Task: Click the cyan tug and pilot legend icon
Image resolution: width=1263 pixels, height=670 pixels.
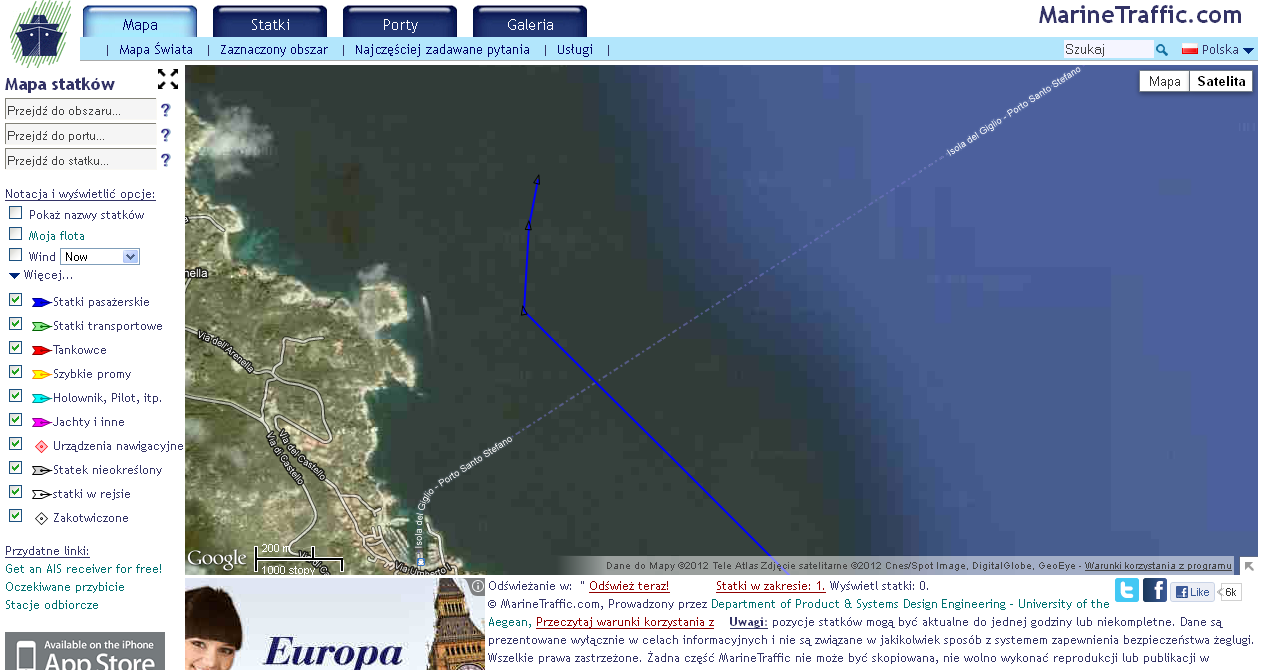Action: point(41,398)
